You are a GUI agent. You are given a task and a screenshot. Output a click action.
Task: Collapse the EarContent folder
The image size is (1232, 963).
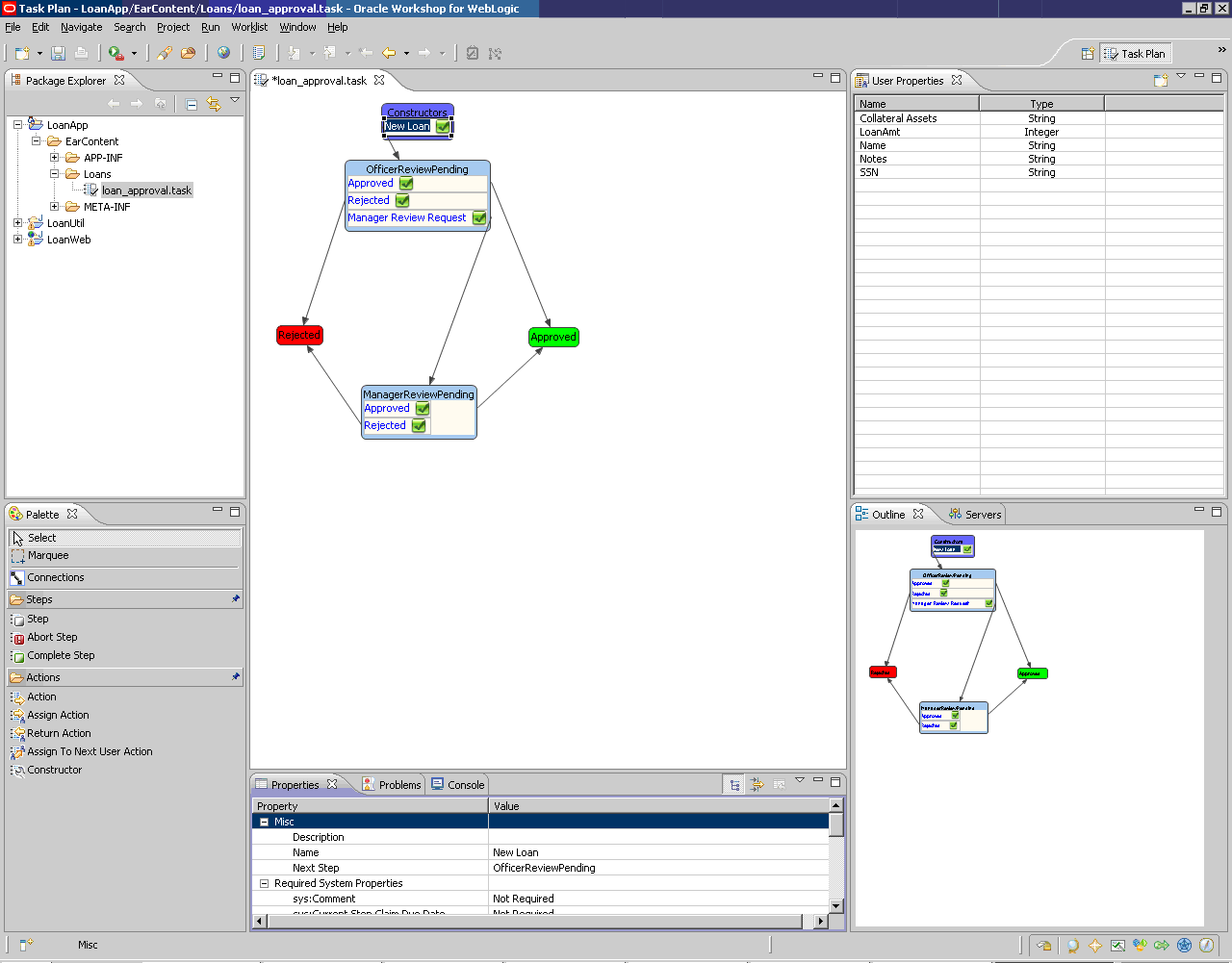(x=36, y=140)
